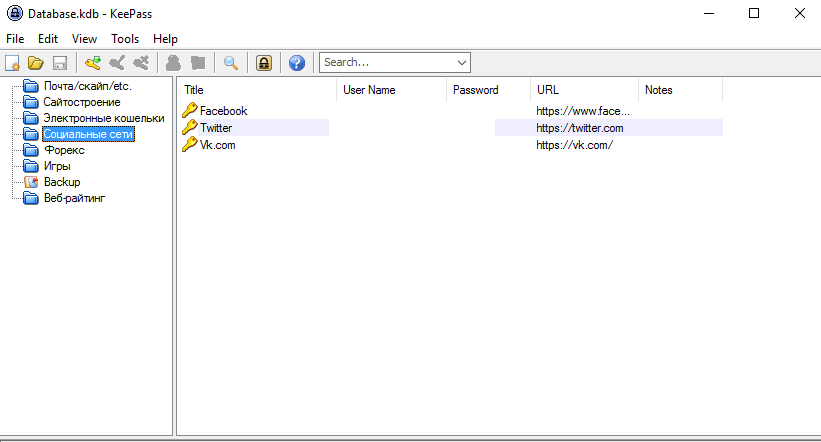Click the URL column header
The image size is (821, 442).
(x=584, y=90)
